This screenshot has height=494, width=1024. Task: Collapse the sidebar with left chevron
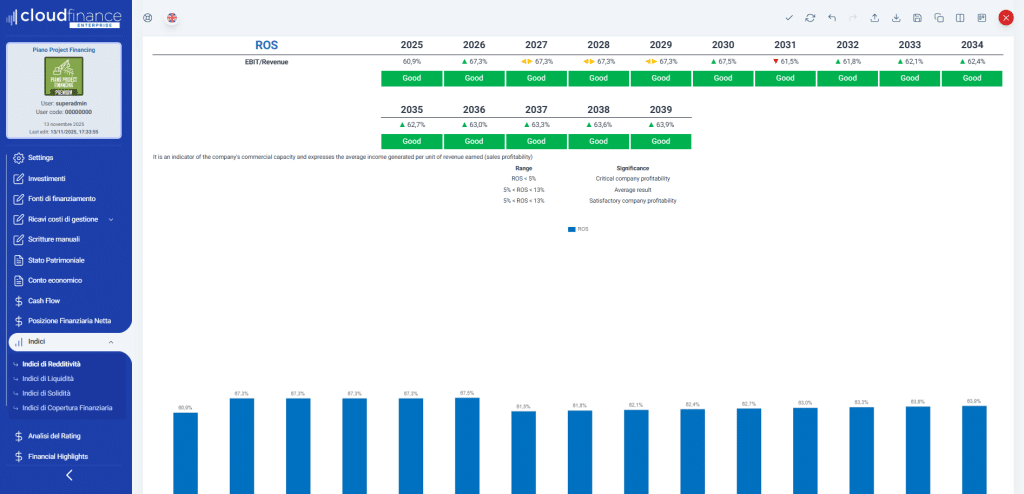point(69,476)
